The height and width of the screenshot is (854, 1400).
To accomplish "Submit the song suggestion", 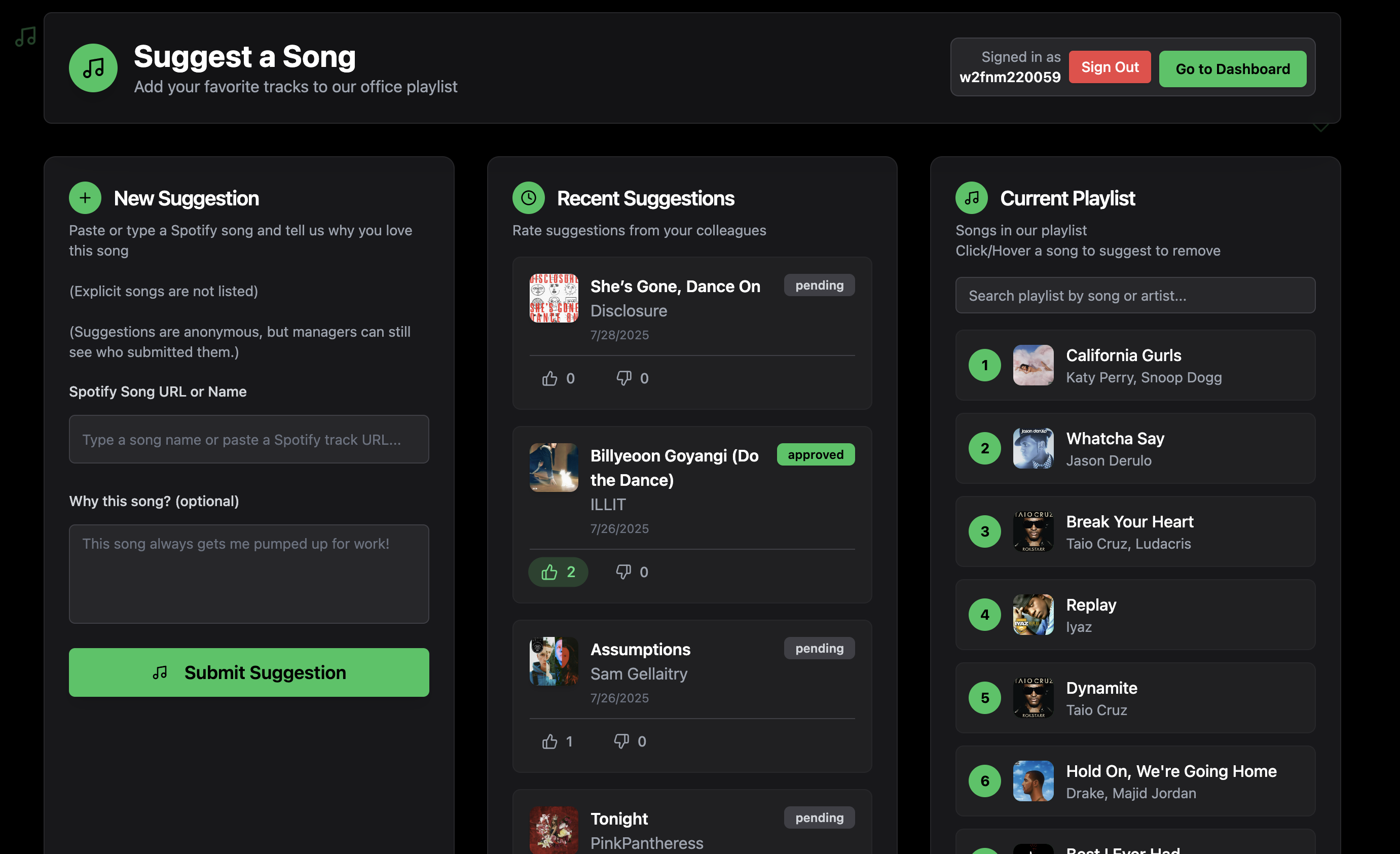I will tap(249, 672).
